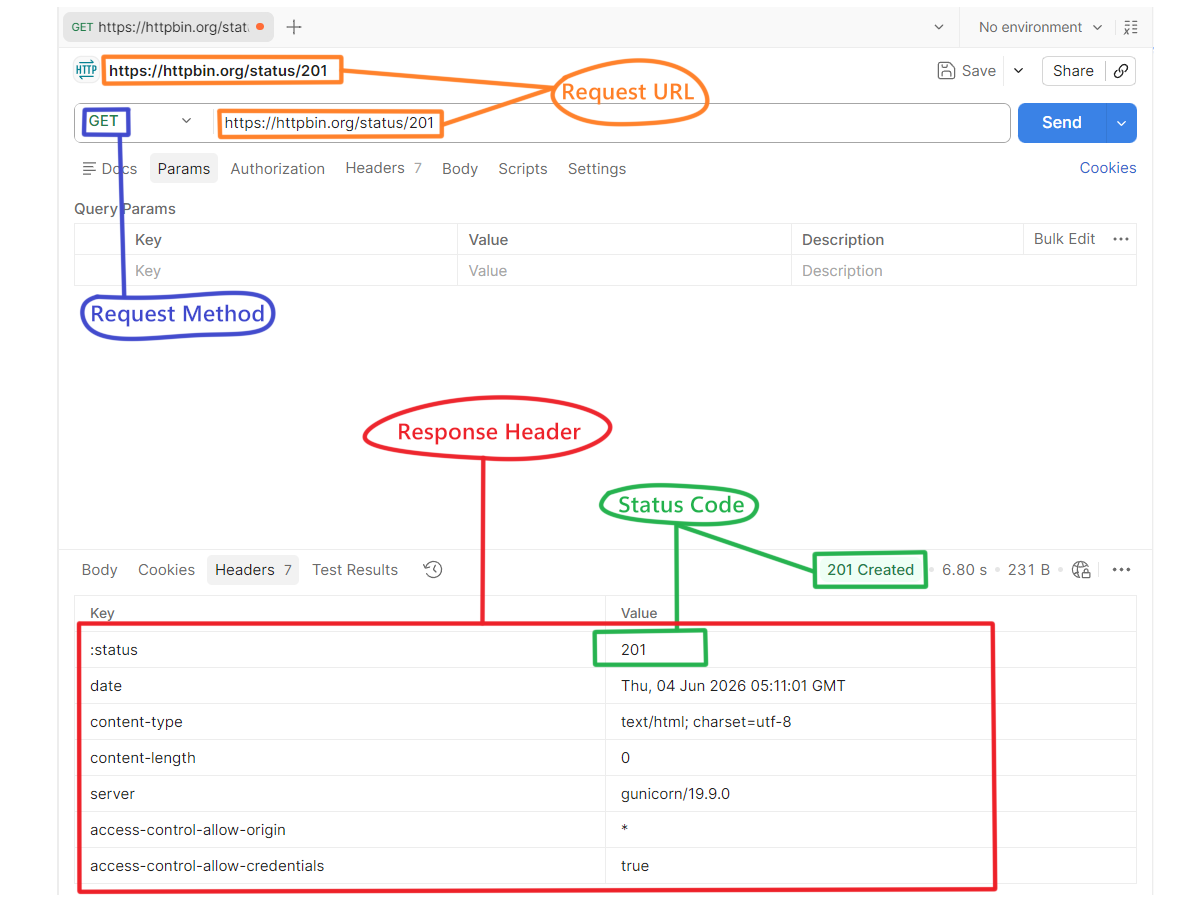Select value text/html; charset=utf-8
Image resolution: width=1200 pixels, height=900 pixels.
(706, 722)
